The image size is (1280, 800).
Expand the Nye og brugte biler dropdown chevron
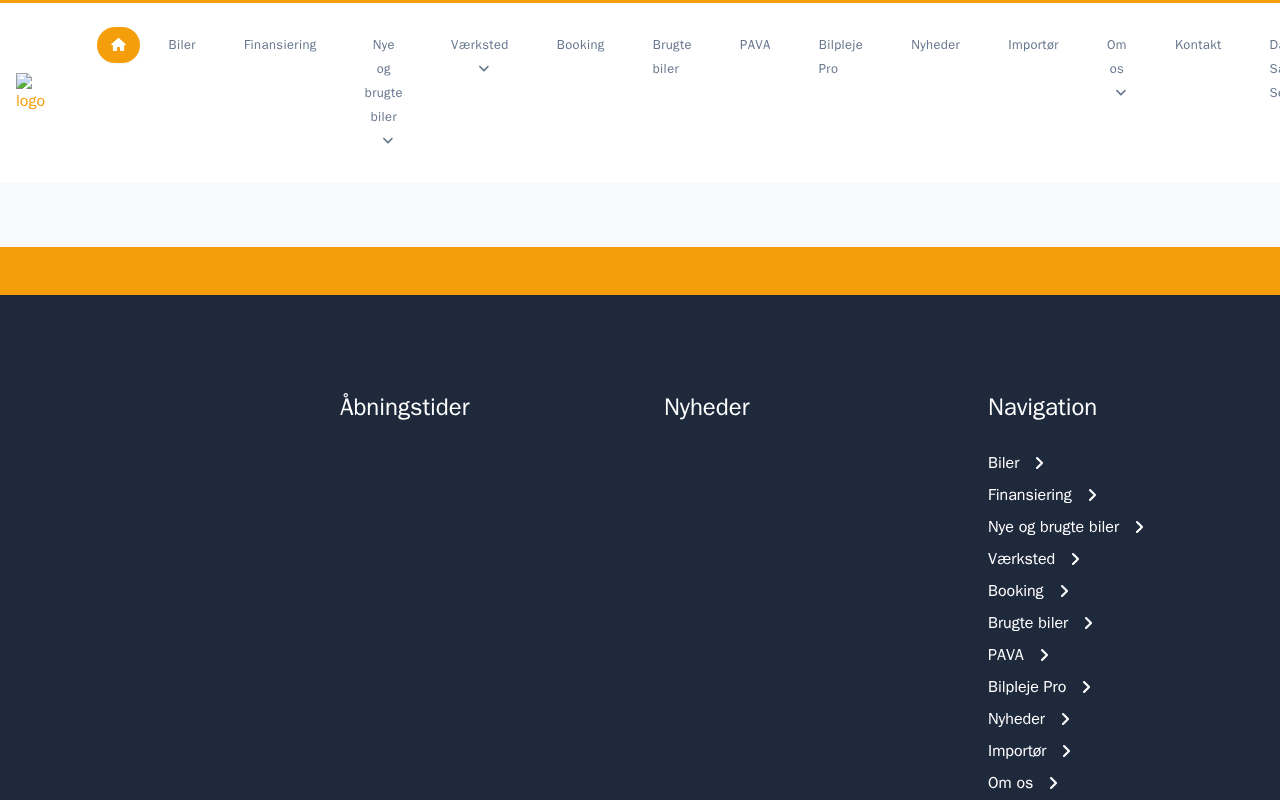tap(388, 141)
